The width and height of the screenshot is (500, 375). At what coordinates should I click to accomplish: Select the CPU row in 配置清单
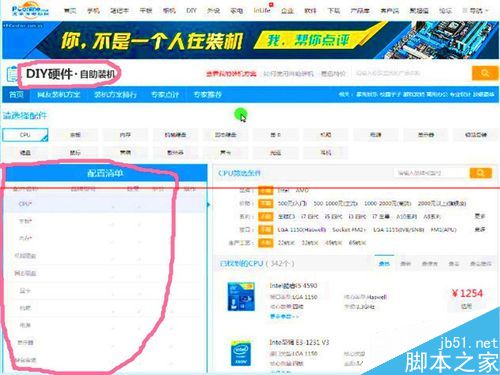(105, 204)
